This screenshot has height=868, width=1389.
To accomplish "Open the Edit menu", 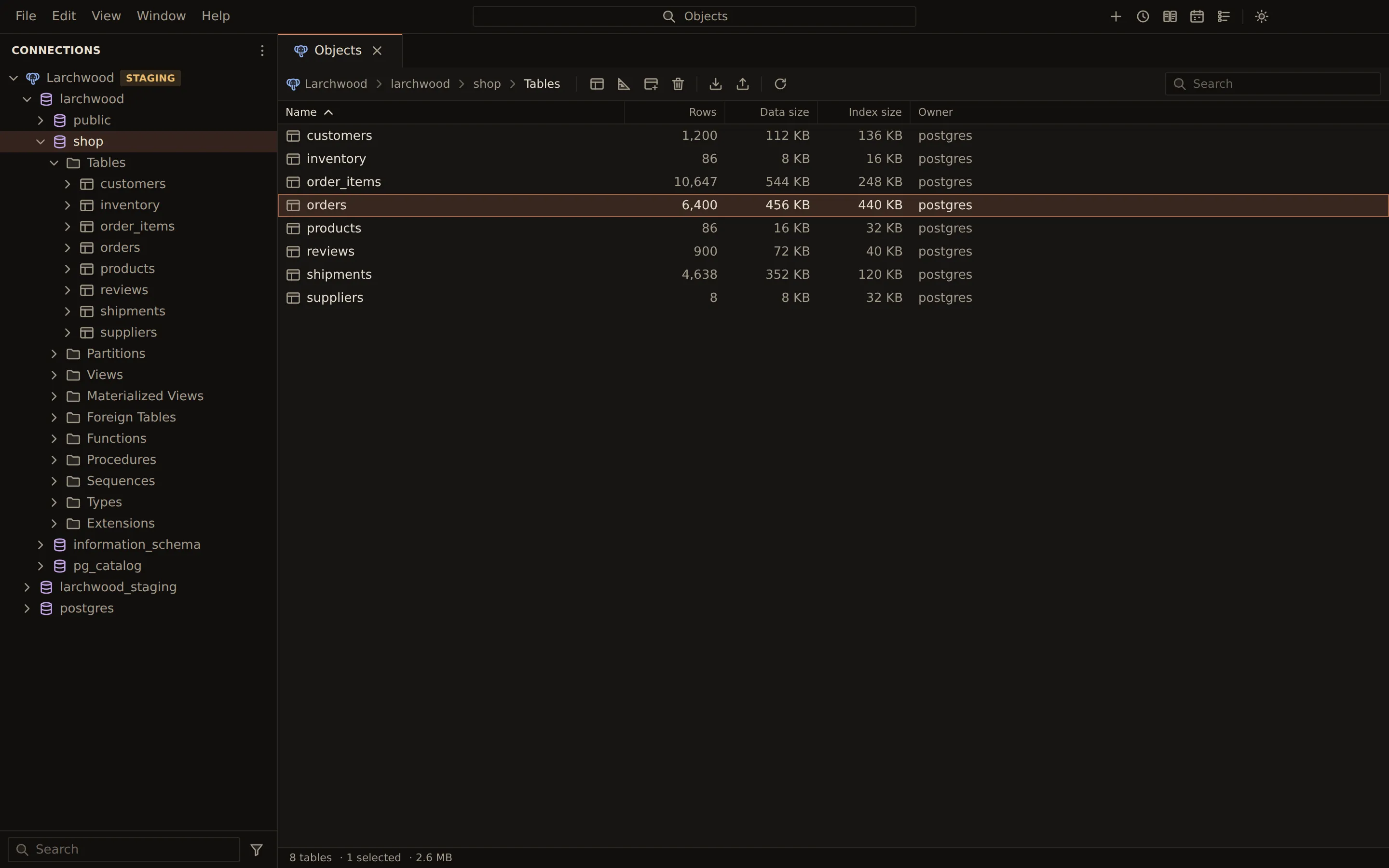I will pos(64,16).
